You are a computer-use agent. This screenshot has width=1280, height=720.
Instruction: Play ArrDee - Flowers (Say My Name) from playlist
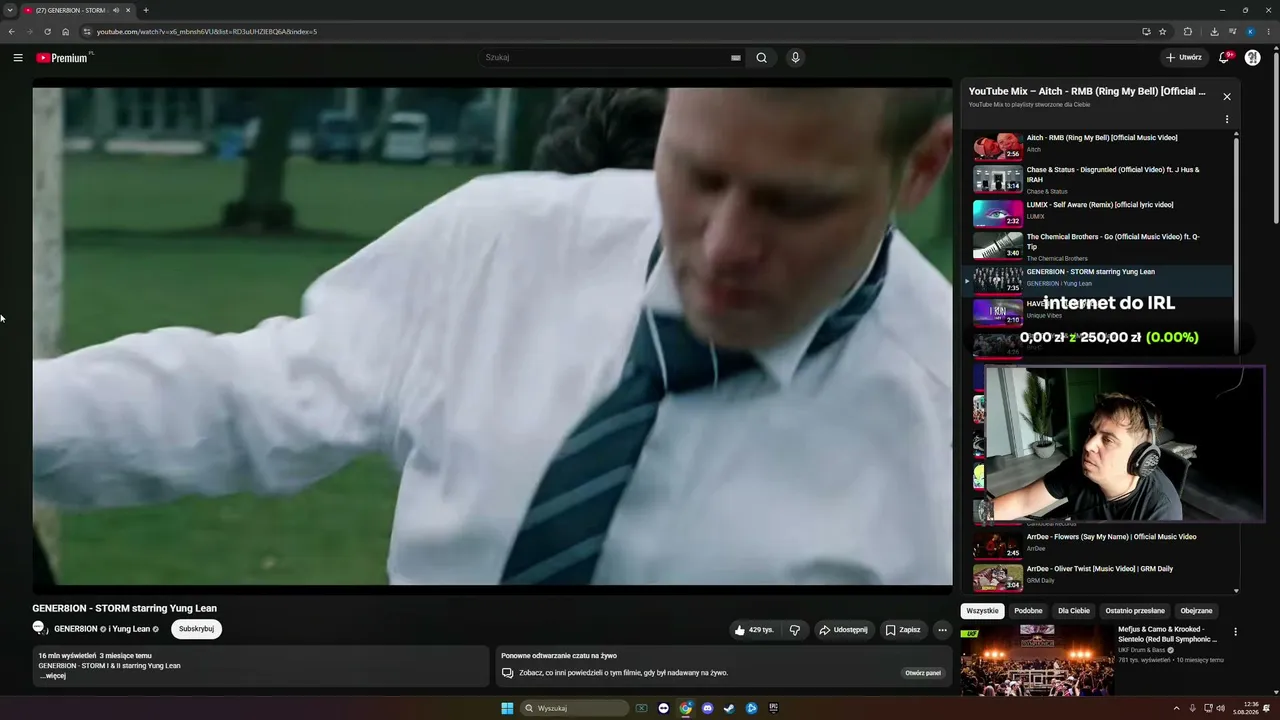tap(1100, 545)
